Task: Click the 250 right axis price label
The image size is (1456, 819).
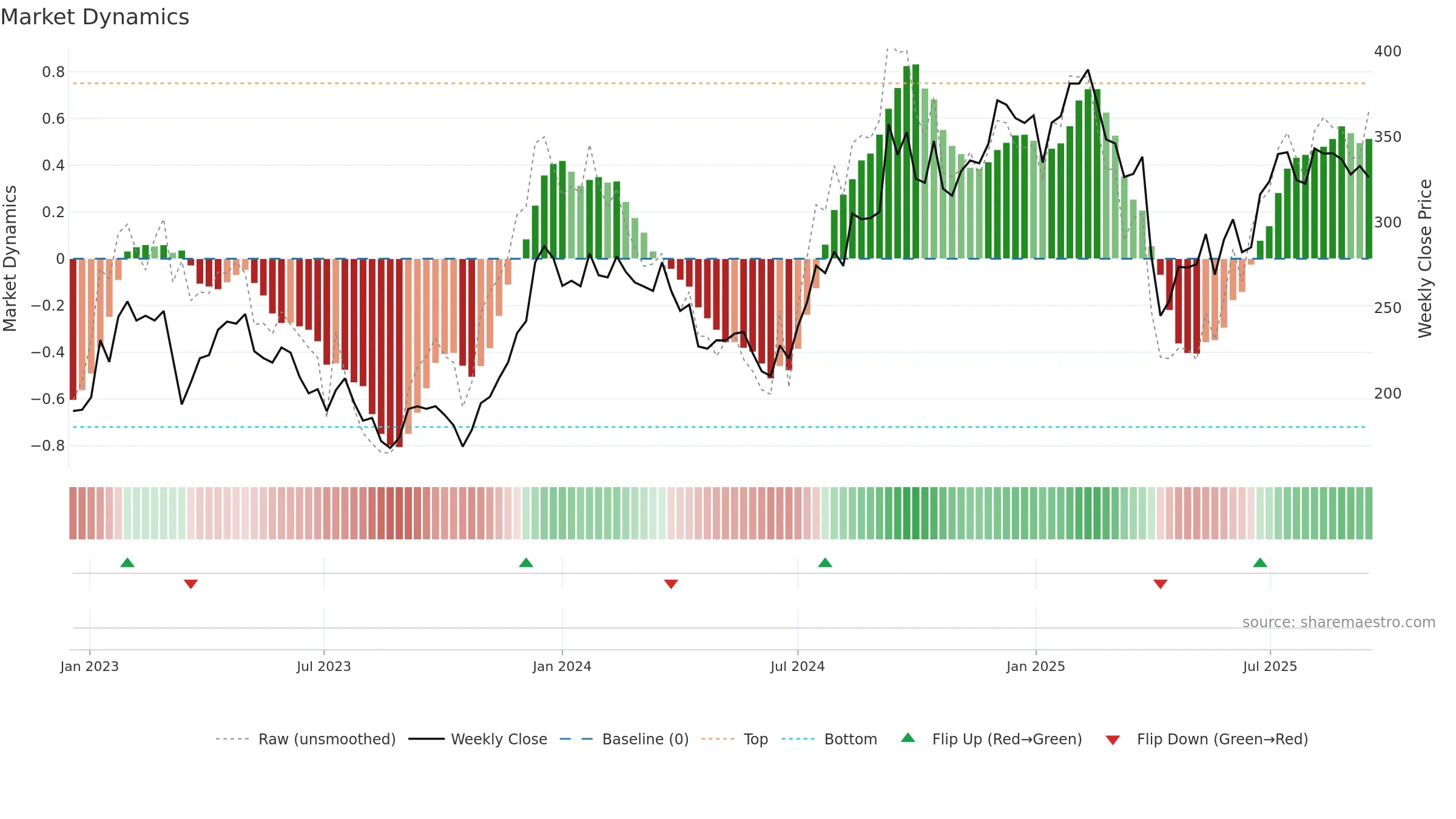Action: click(1388, 308)
